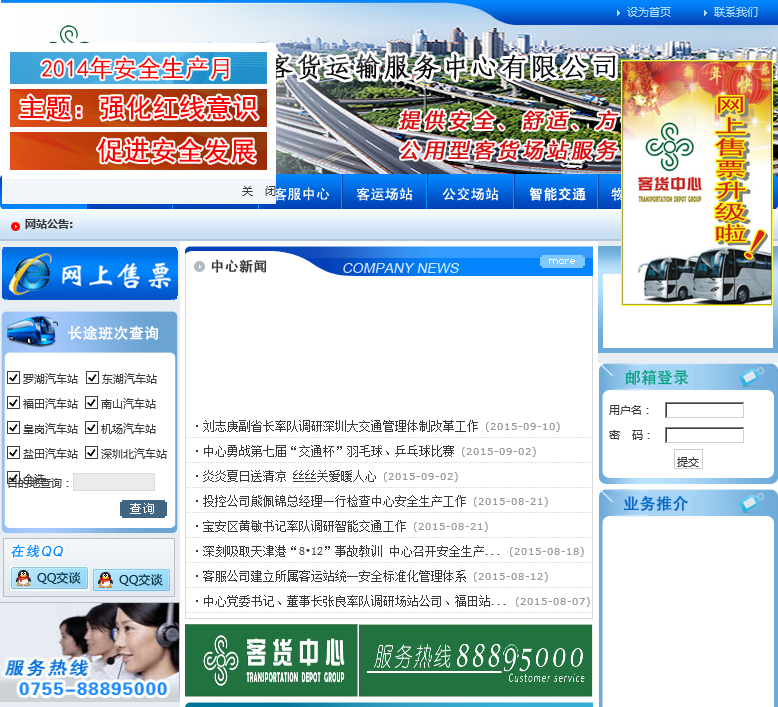Toggle the 南山汽车站 checkbox
Viewport: 778px width, 707px height.
(91, 402)
